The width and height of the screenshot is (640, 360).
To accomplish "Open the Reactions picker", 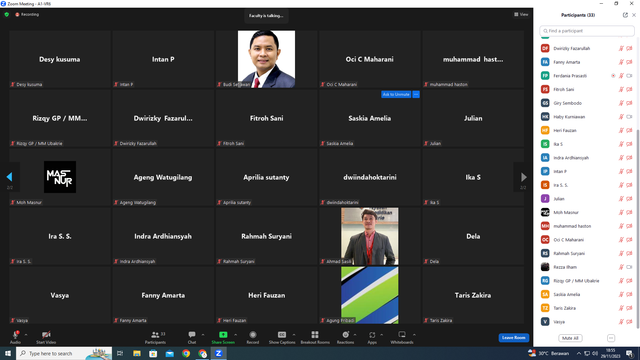I will (345, 337).
